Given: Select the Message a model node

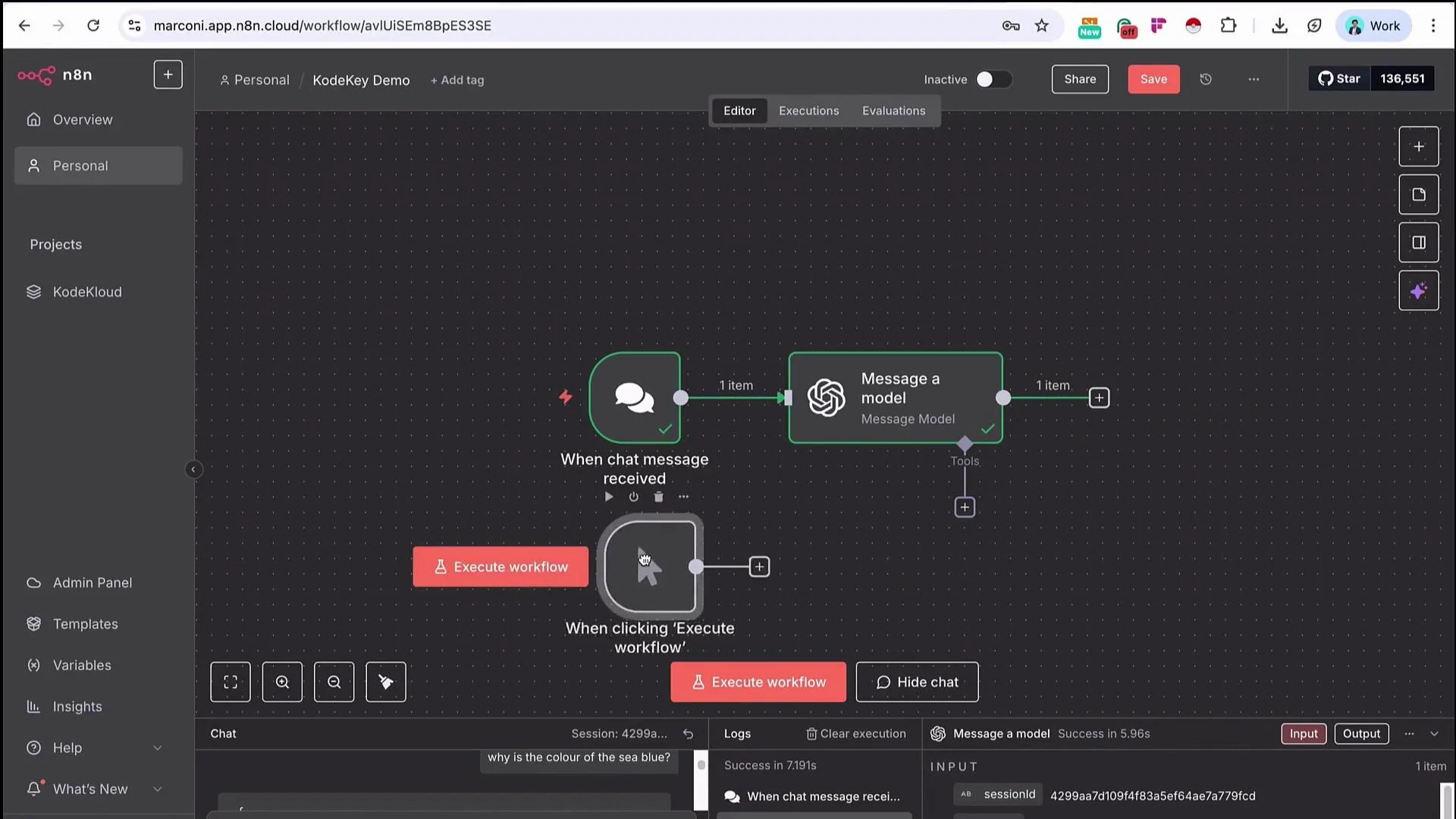Looking at the screenshot, I should pyautogui.click(x=895, y=397).
